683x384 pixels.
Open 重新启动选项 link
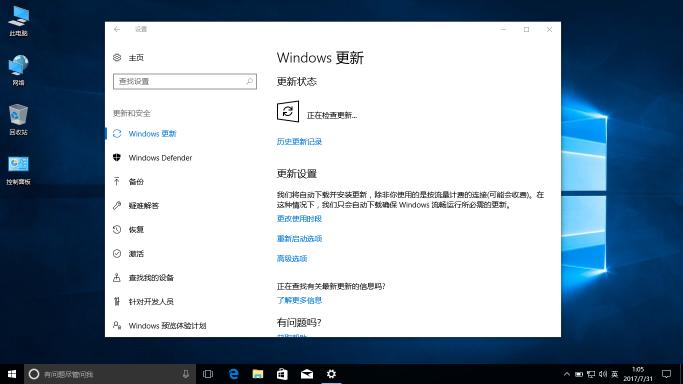pyautogui.click(x=299, y=239)
